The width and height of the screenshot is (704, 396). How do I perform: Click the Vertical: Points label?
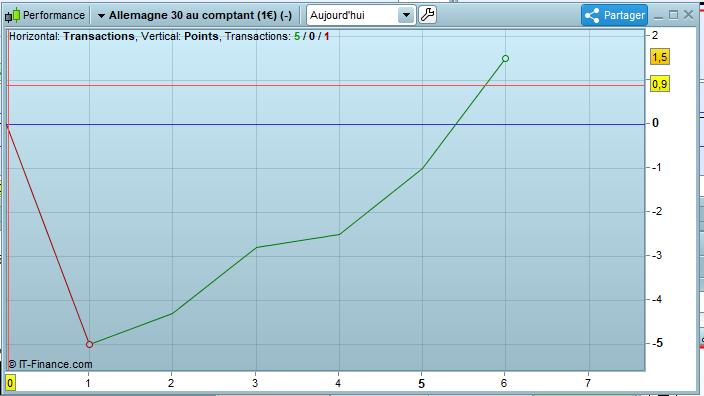pos(180,36)
